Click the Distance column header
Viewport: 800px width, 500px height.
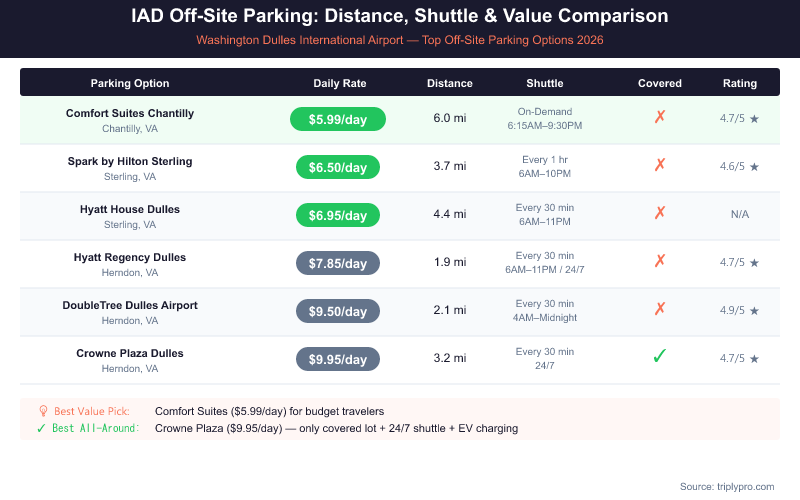pos(450,83)
